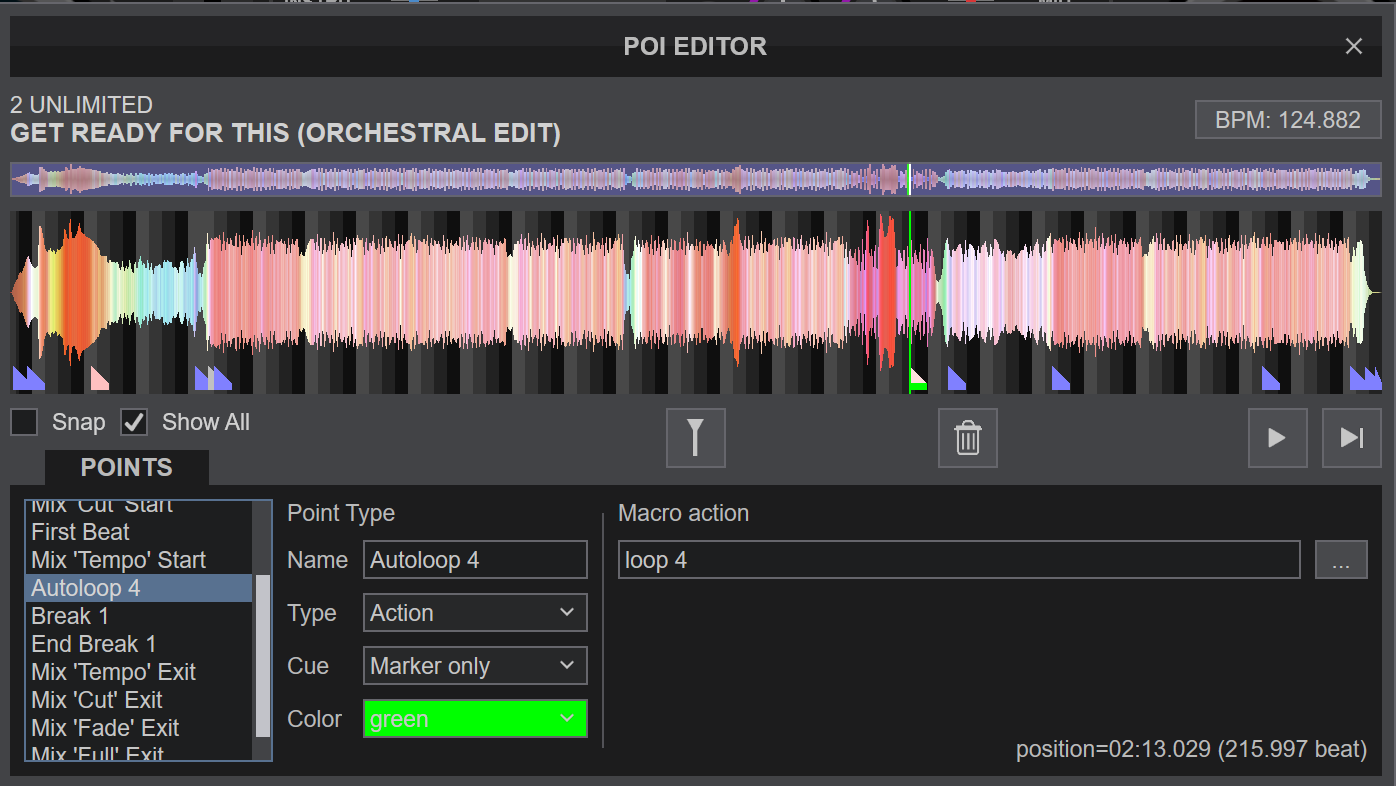
Task: Click the 2 UNLIMITED artist name
Action: [x=81, y=105]
